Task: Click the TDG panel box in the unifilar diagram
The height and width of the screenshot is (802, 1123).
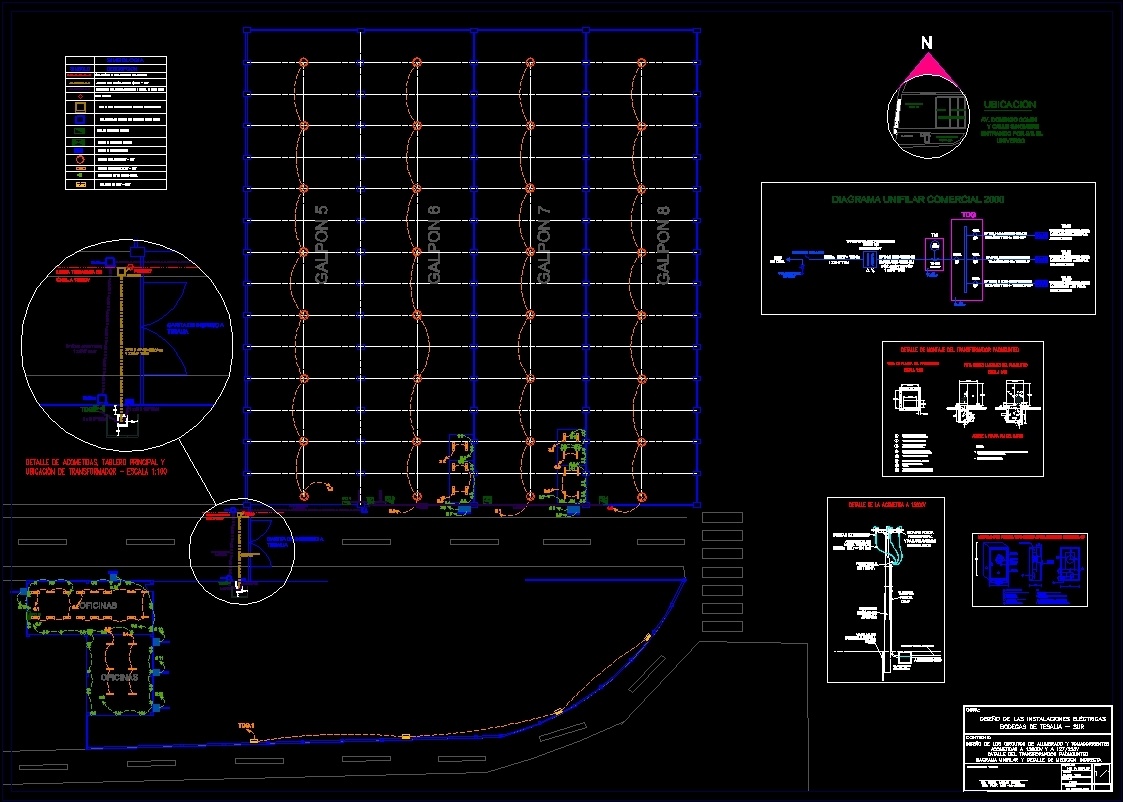Action: (x=967, y=259)
